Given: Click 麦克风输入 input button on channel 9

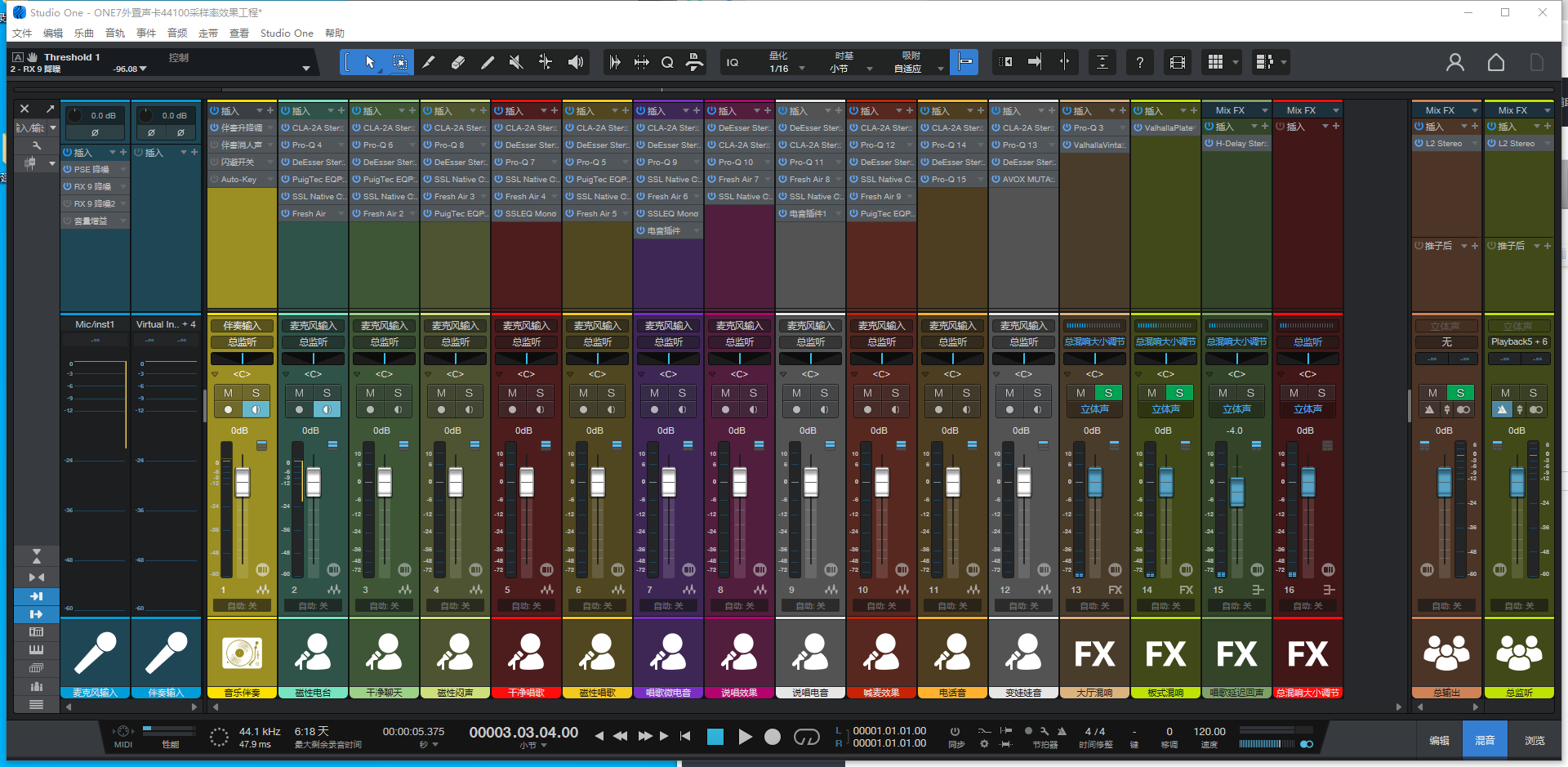Looking at the screenshot, I should pos(810,325).
